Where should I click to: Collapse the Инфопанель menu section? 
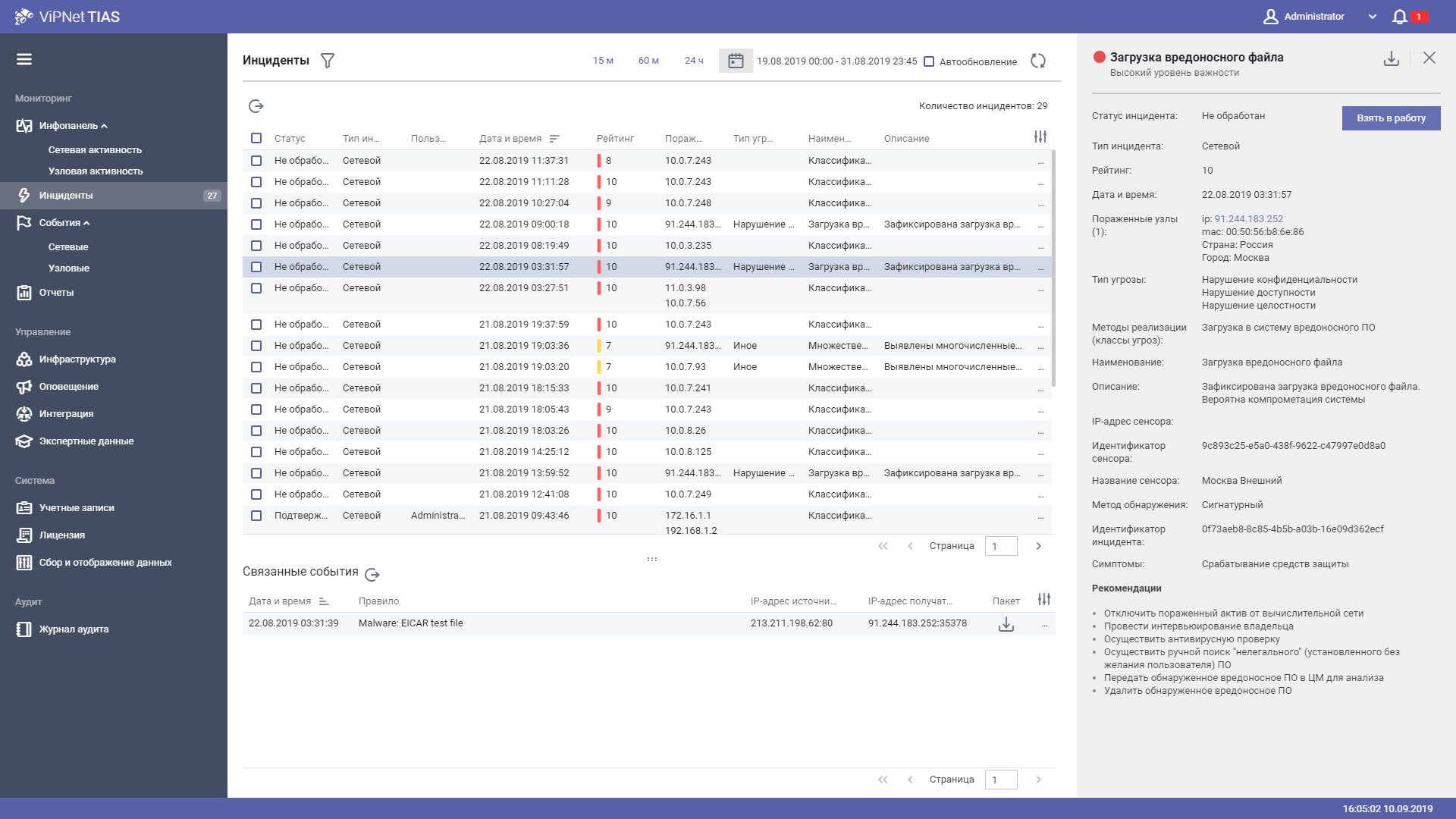click(x=104, y=126)
